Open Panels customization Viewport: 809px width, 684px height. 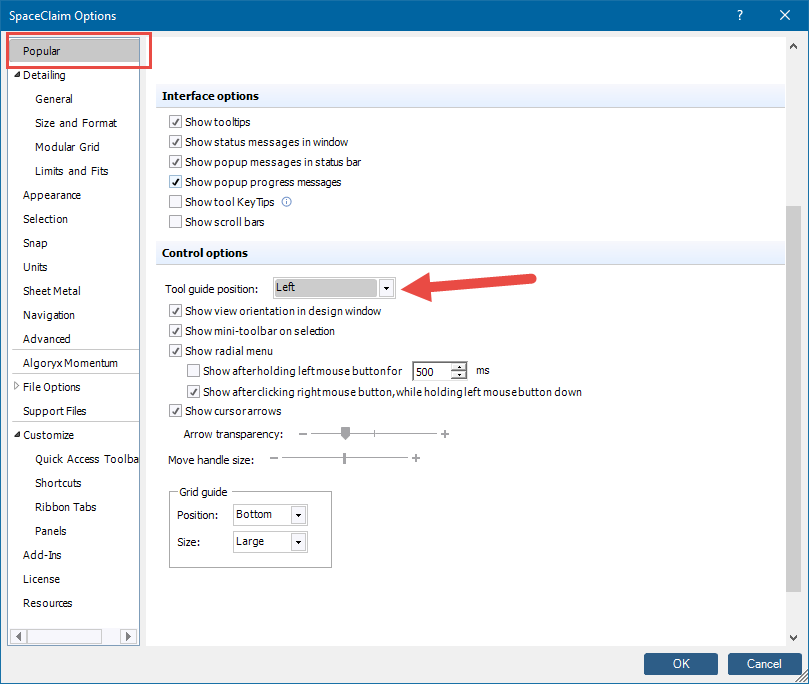[51, 531]
